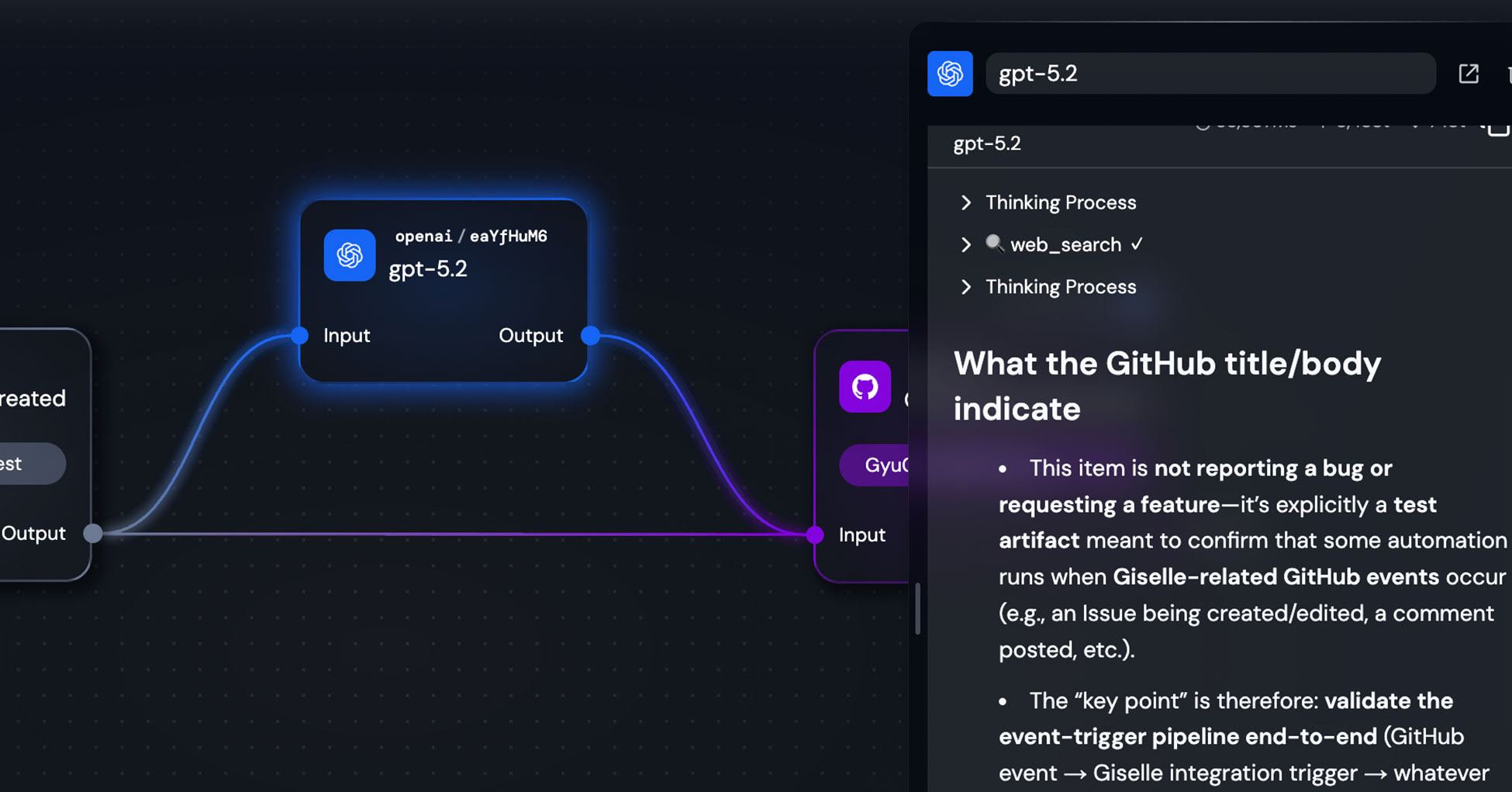Click the OpenAI icon in the panel header

tap(950, 73)
